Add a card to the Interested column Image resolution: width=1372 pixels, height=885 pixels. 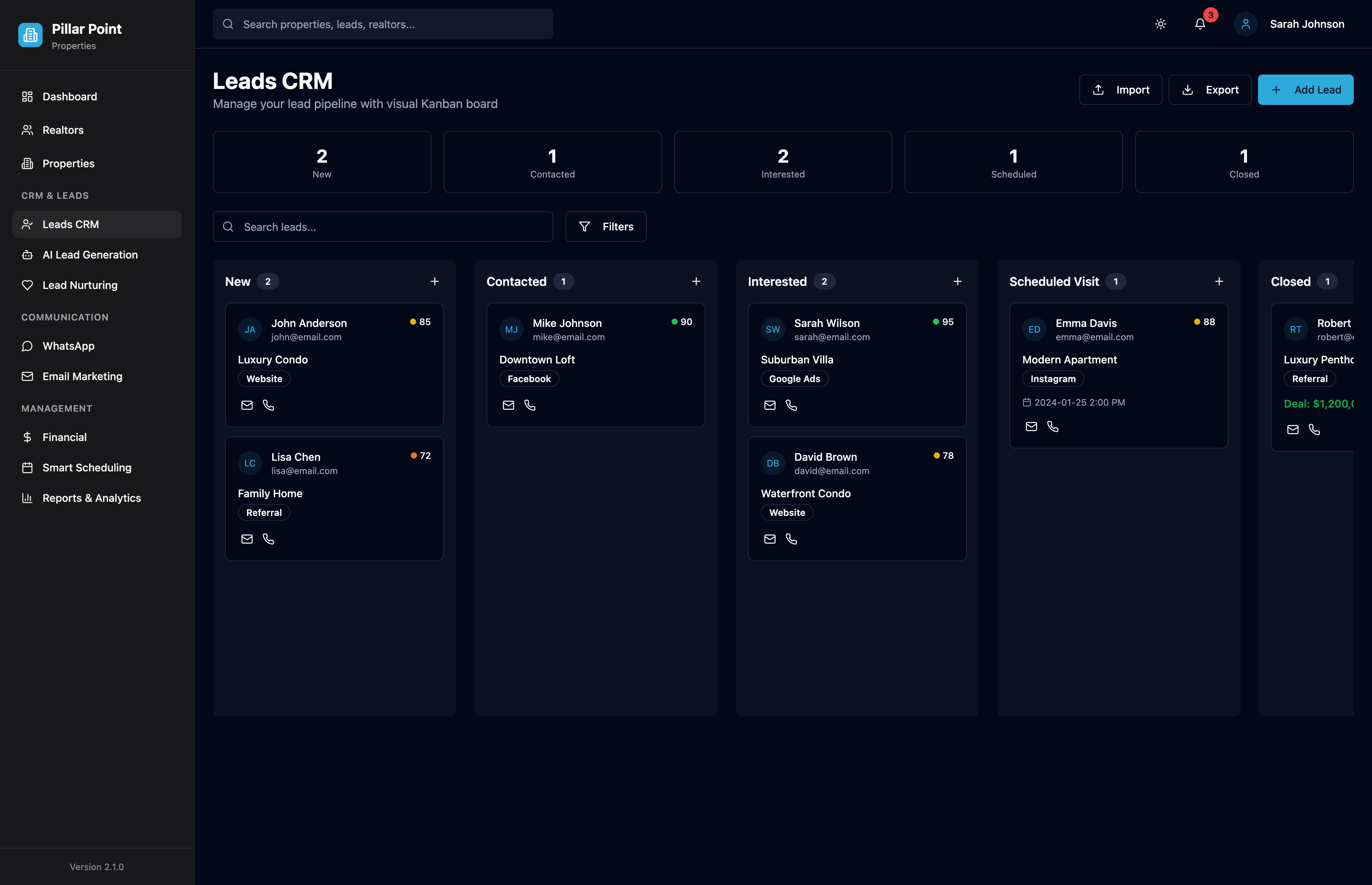coord(957,282)
